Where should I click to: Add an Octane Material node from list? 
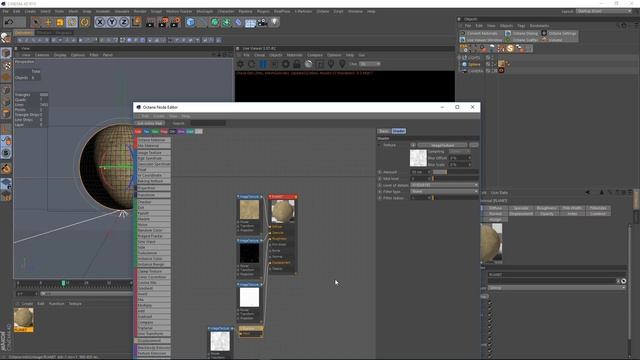(x=153, y=140)
